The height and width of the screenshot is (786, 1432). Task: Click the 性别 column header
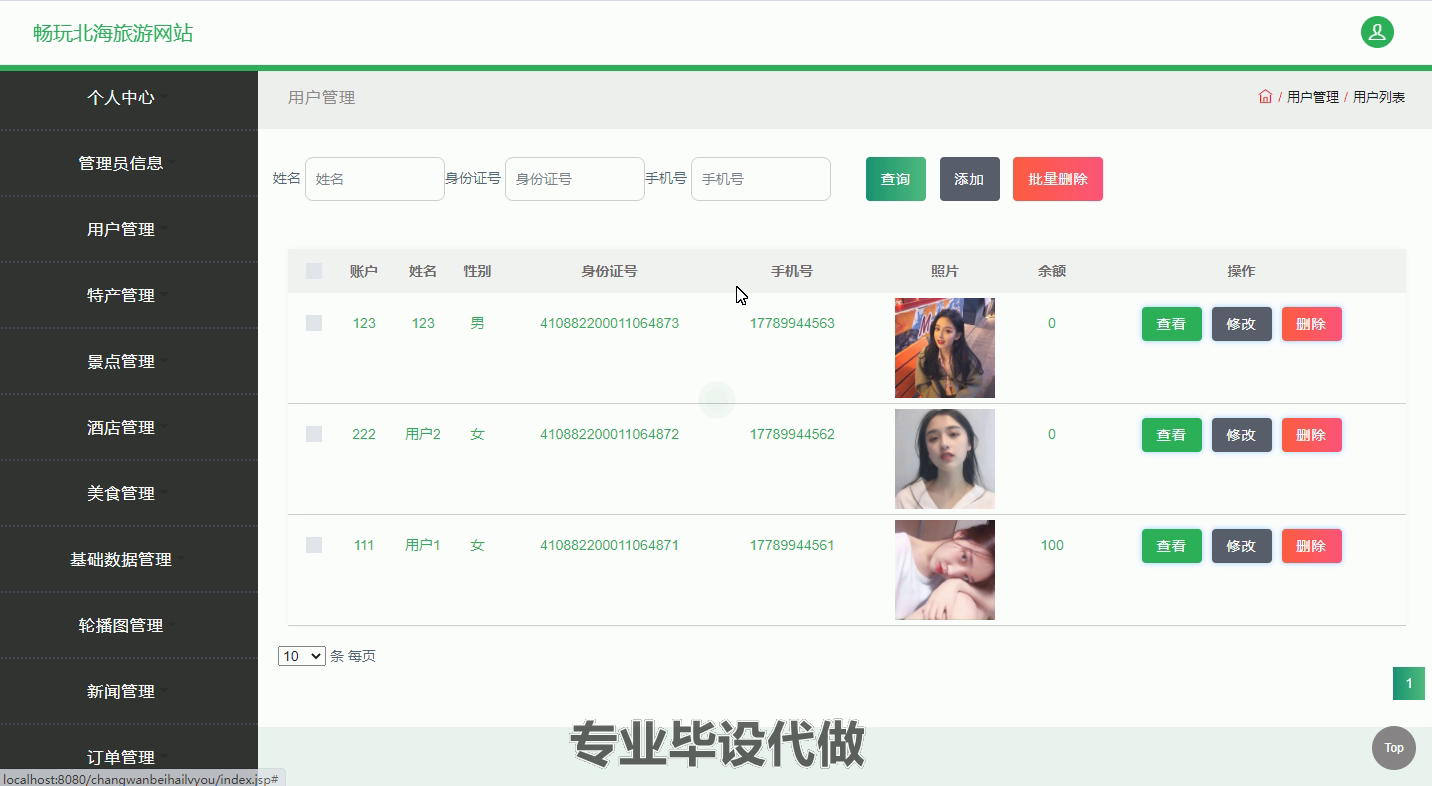[477, 271]
